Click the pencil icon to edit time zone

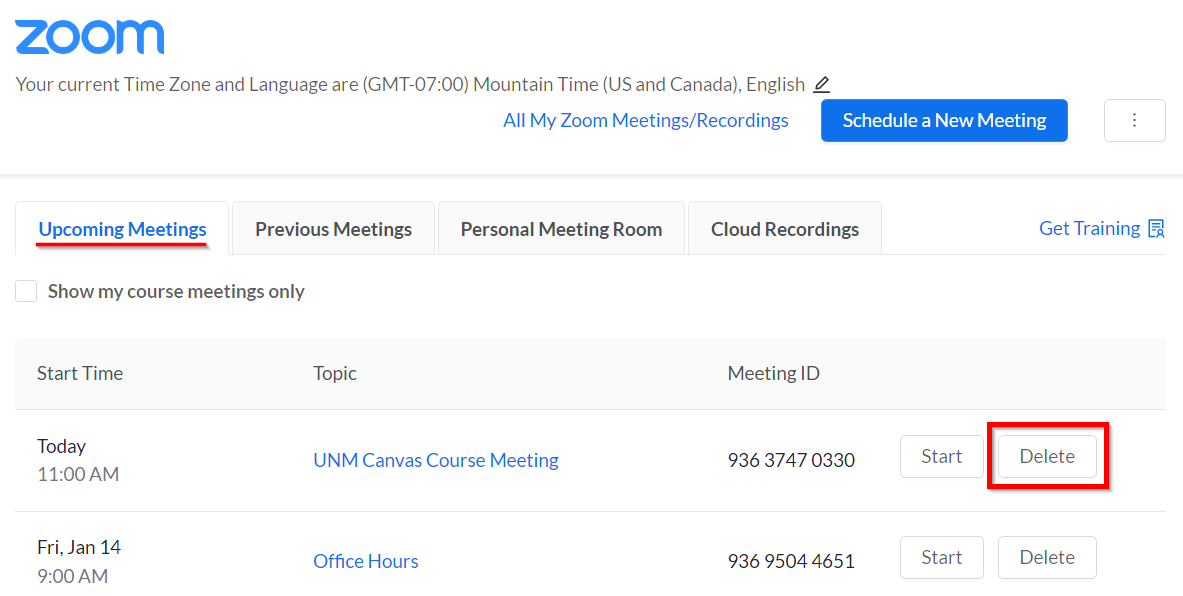click(822, 85)
